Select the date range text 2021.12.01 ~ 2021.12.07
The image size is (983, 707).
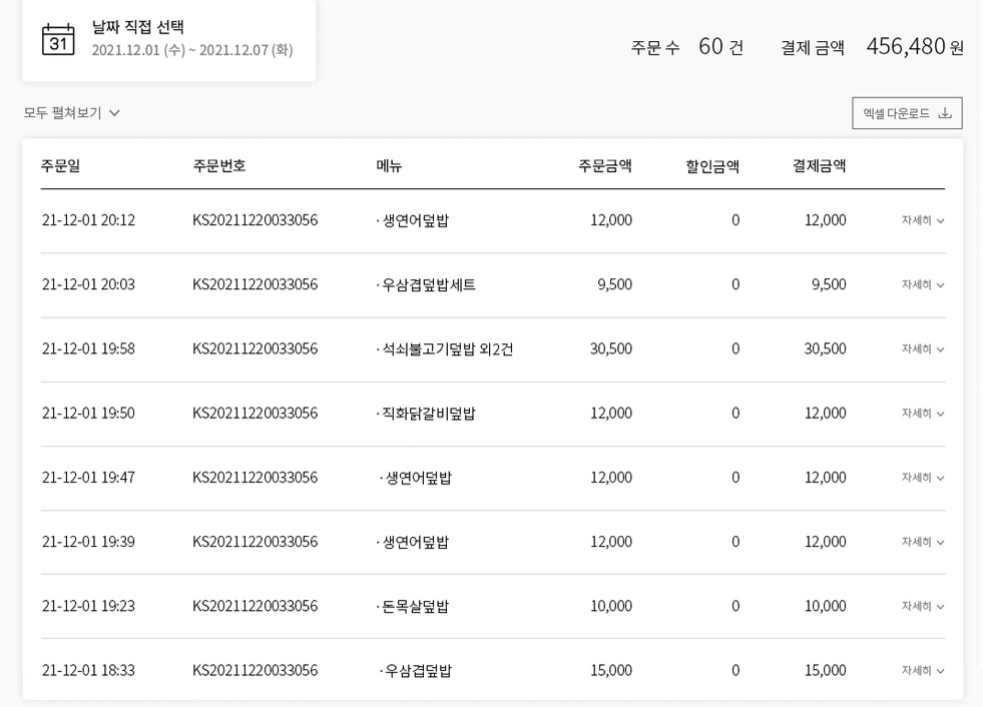pos(192,50)
